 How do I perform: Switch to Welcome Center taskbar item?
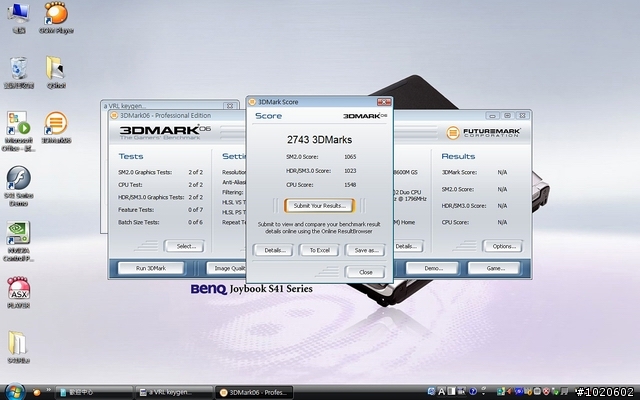tap(94, 393)
